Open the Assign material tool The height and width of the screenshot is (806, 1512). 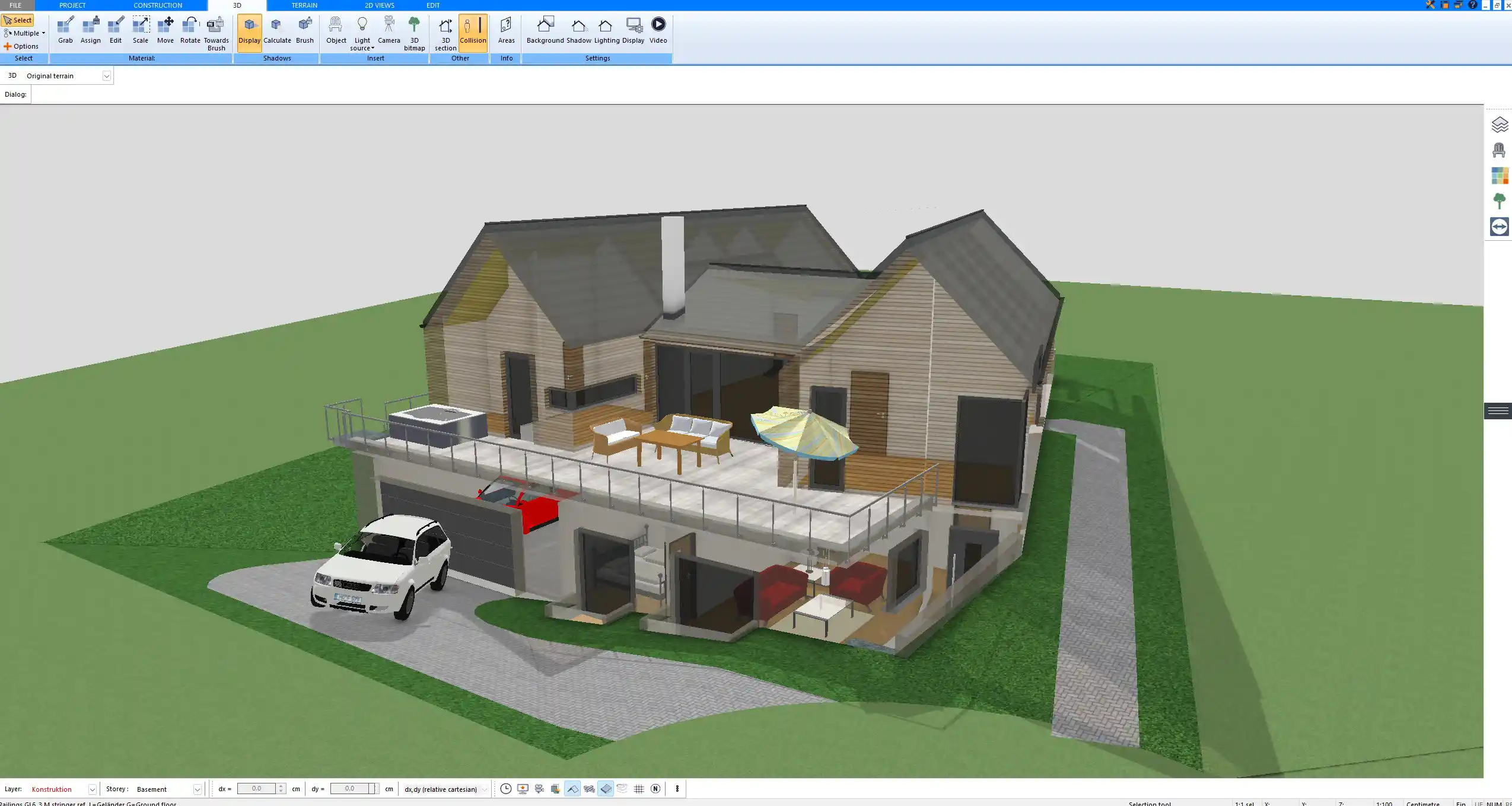[90, 30]
